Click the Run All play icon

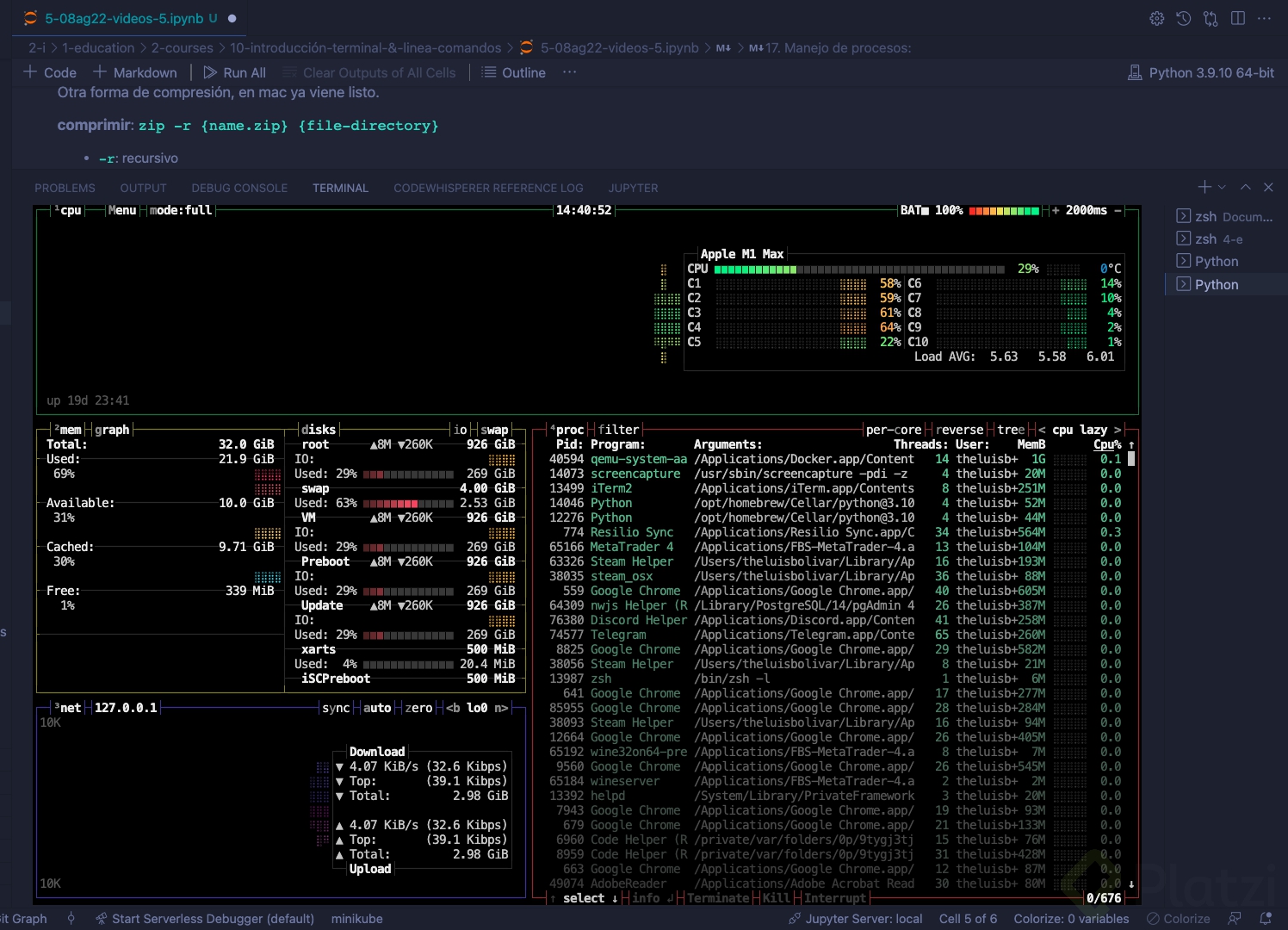[210, 72]
